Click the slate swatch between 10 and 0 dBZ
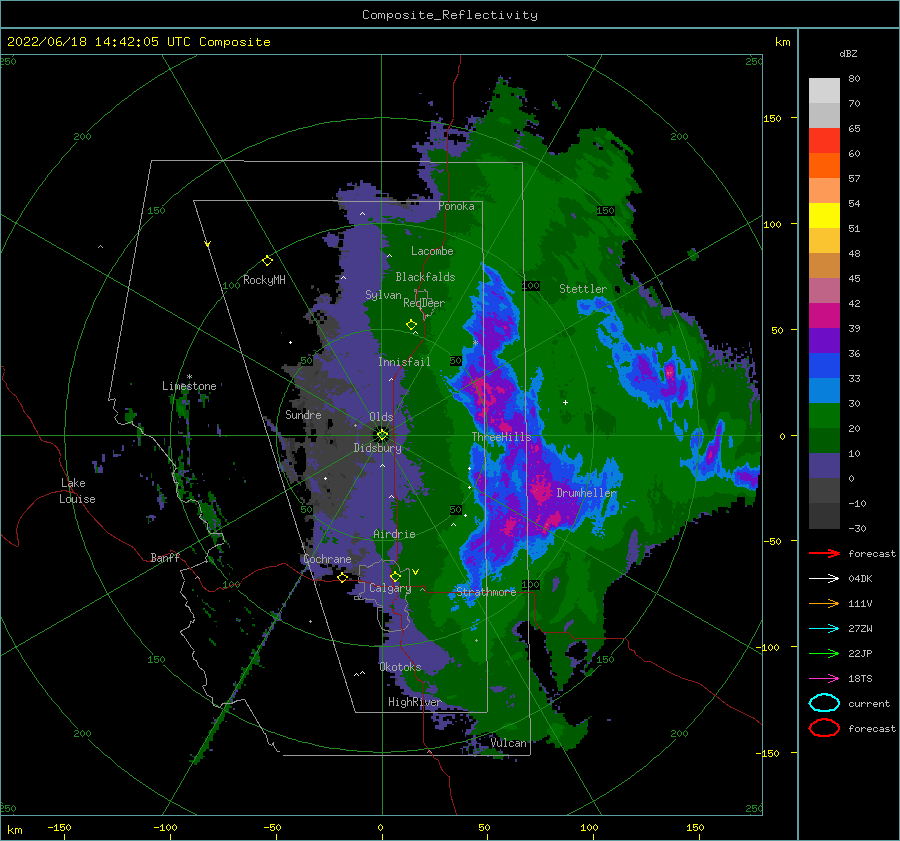This screenshot has height=841, width=900. point(824,466)
